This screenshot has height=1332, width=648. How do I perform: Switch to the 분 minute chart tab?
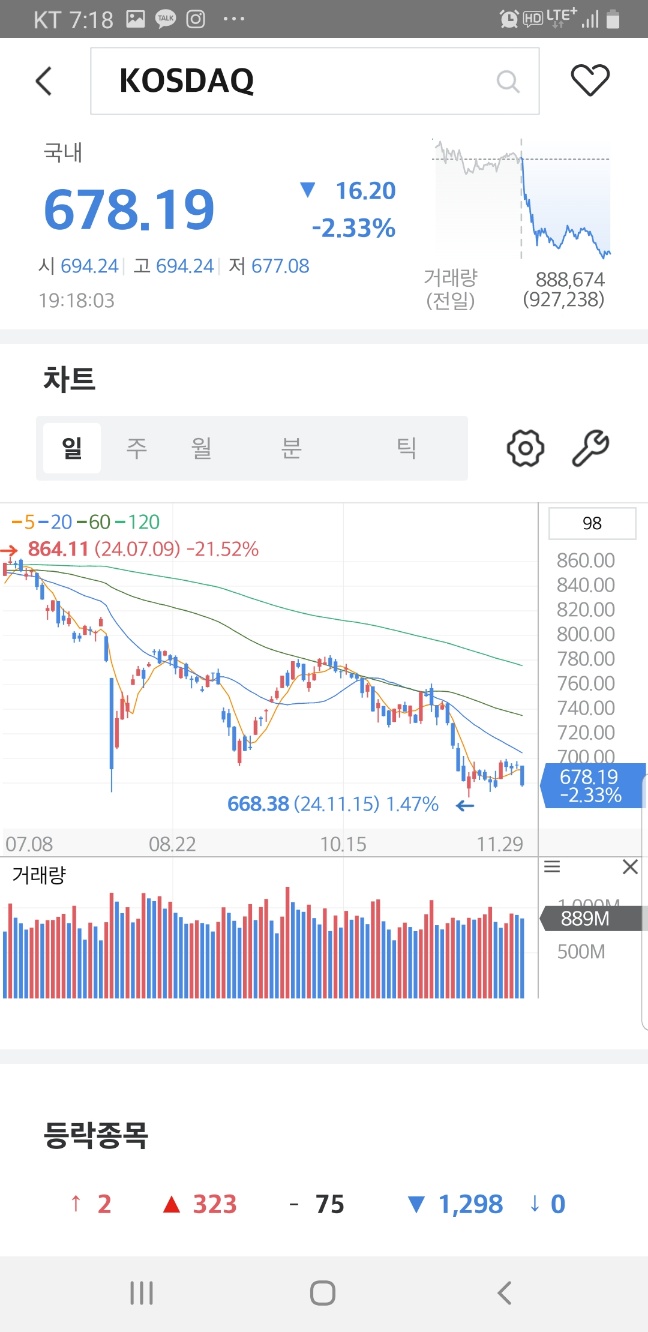[291, 448]
